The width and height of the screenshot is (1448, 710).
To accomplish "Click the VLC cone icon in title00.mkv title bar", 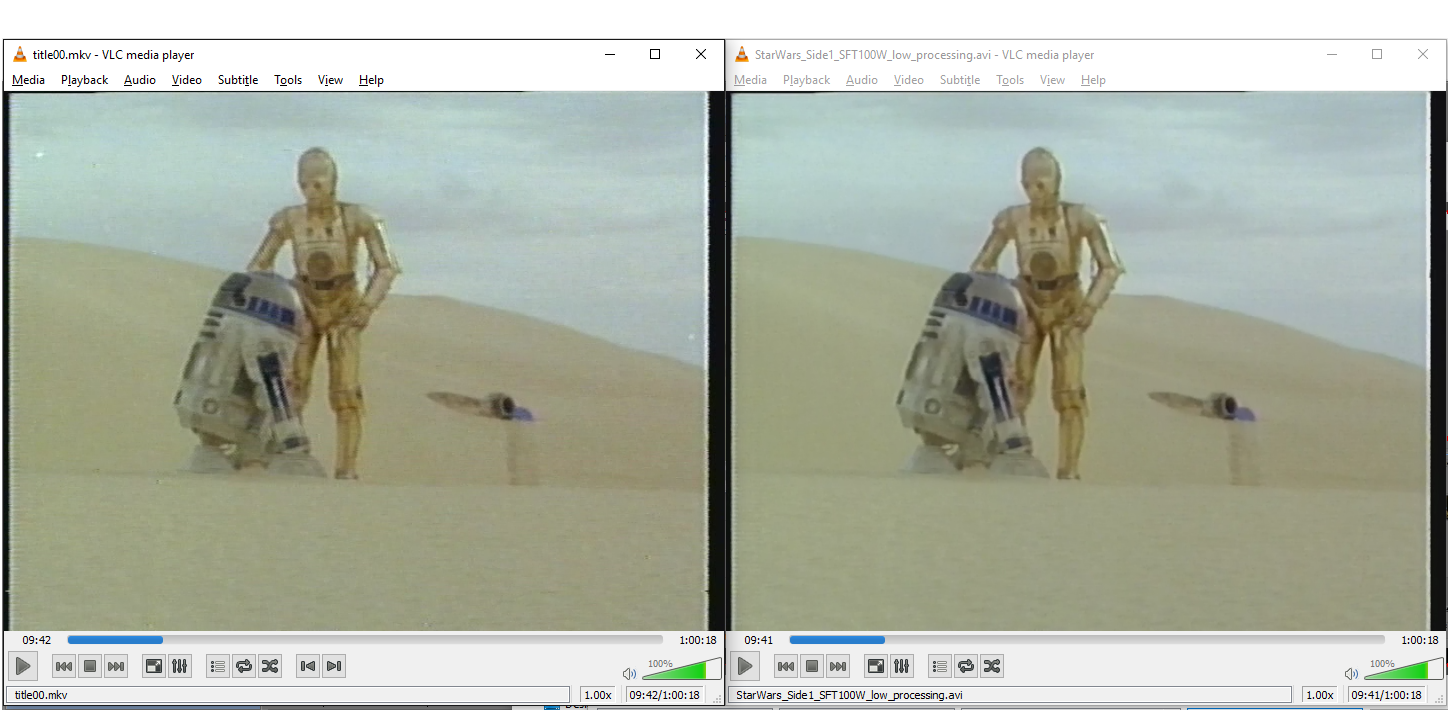I will [x=20, y=55].
